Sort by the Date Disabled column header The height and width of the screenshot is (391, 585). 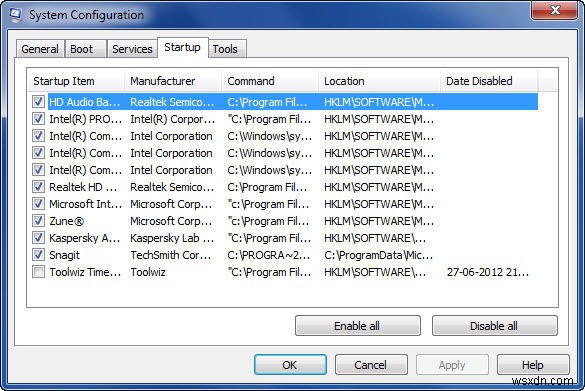(489, 81)
